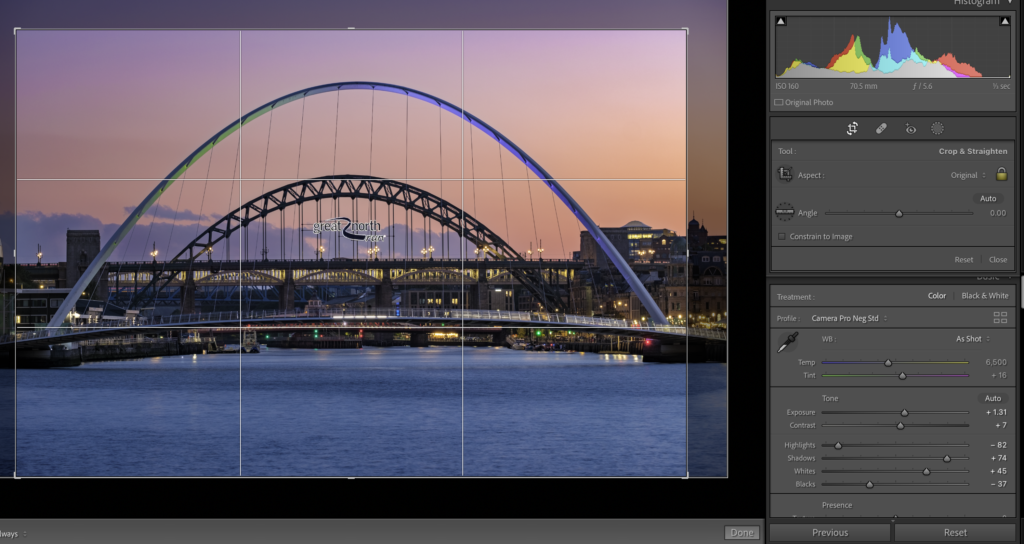Screen dimensions: 1024x544
Task: Click the bottom-center crop edge handle
Action: pos(351,477)
